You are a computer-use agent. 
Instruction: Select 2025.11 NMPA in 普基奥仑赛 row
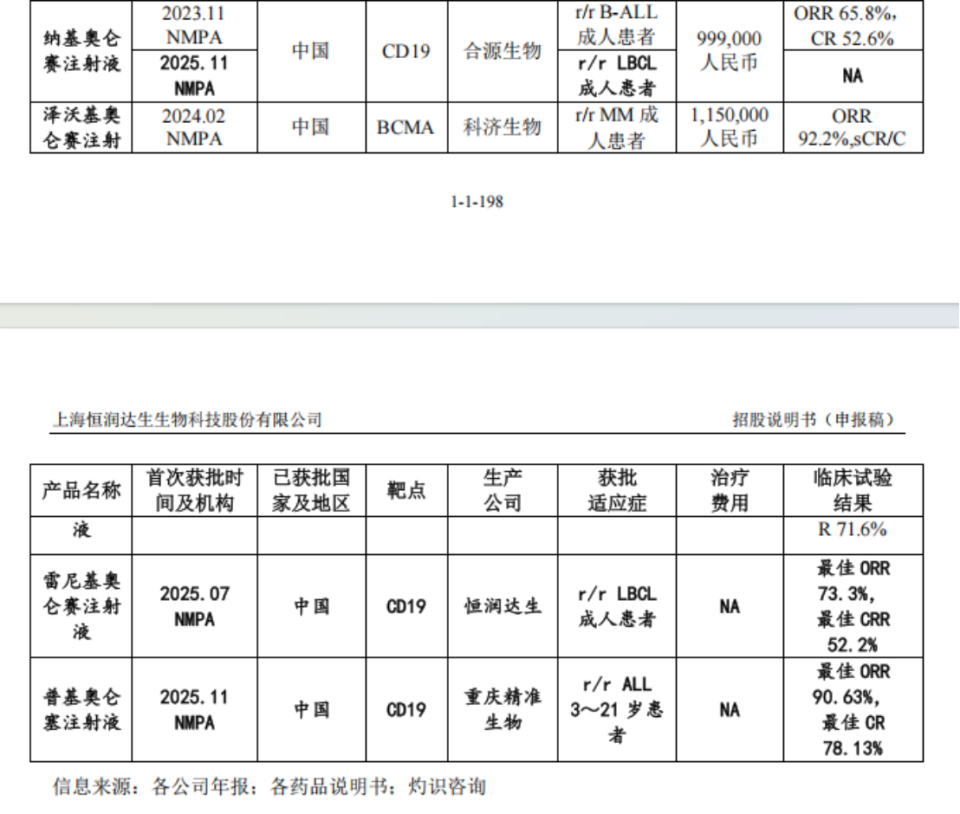(x=194, y=710)
